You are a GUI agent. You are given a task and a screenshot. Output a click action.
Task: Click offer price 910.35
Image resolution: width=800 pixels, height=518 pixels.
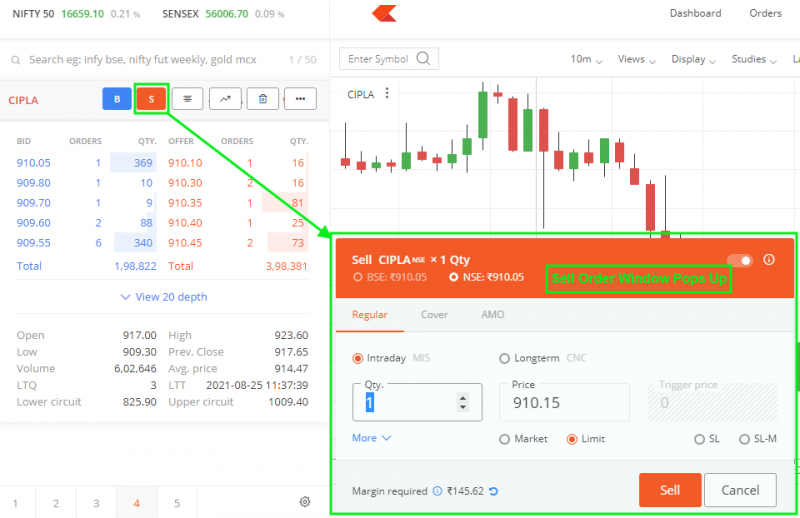185,203
